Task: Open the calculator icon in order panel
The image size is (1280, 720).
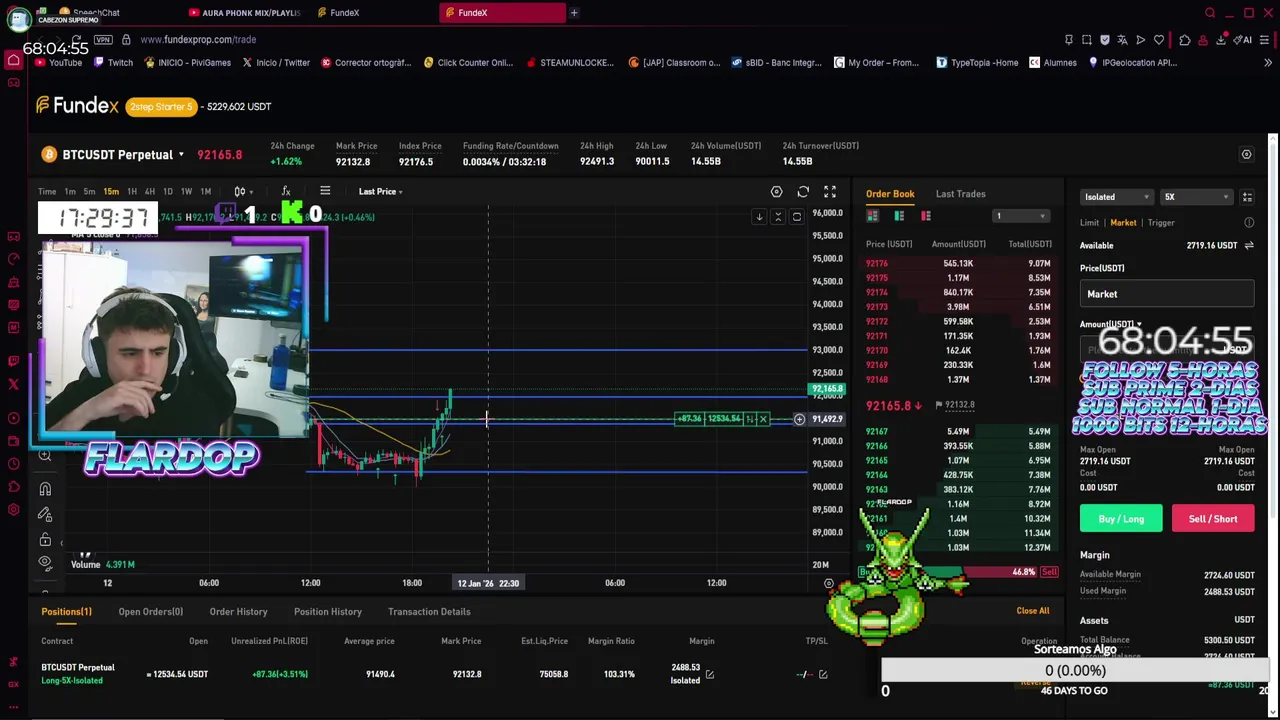Action: click(1247, 197)
